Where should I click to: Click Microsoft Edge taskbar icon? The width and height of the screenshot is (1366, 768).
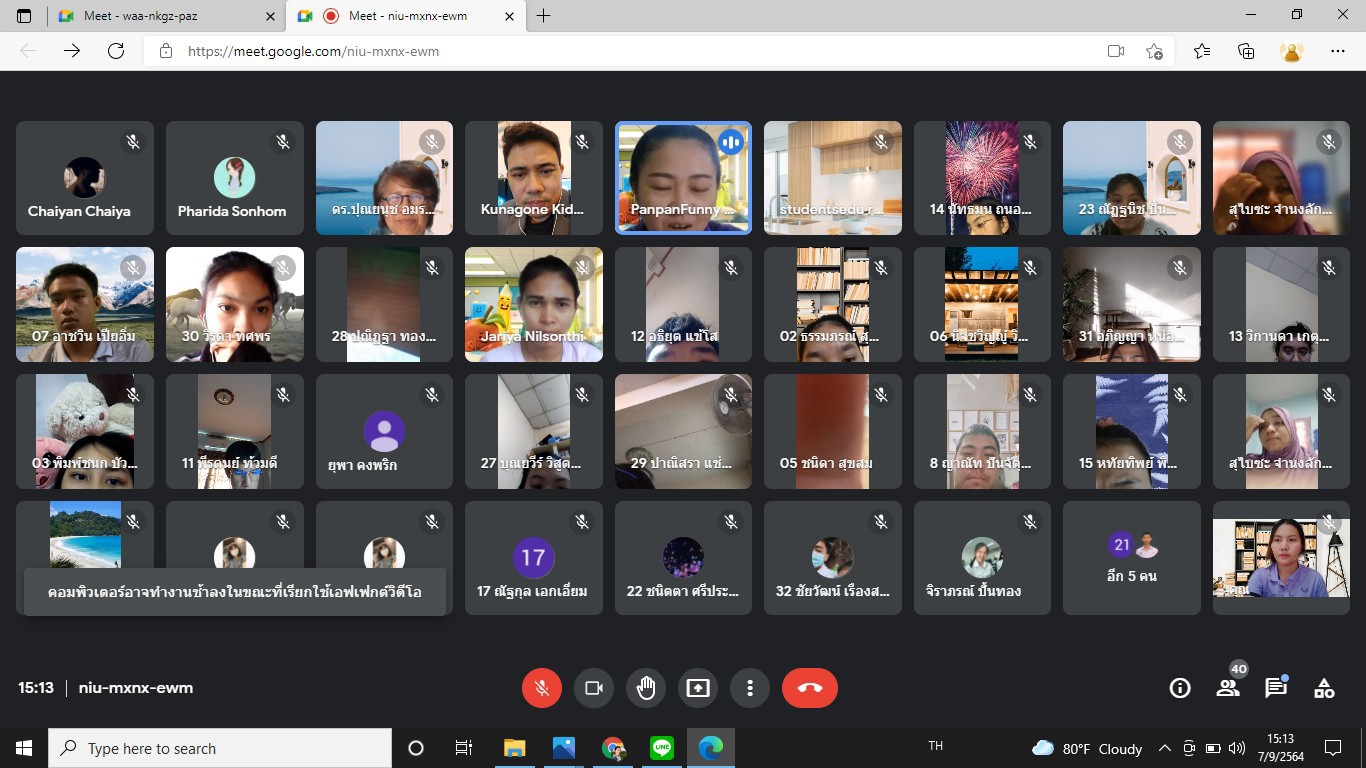point(711,748)
